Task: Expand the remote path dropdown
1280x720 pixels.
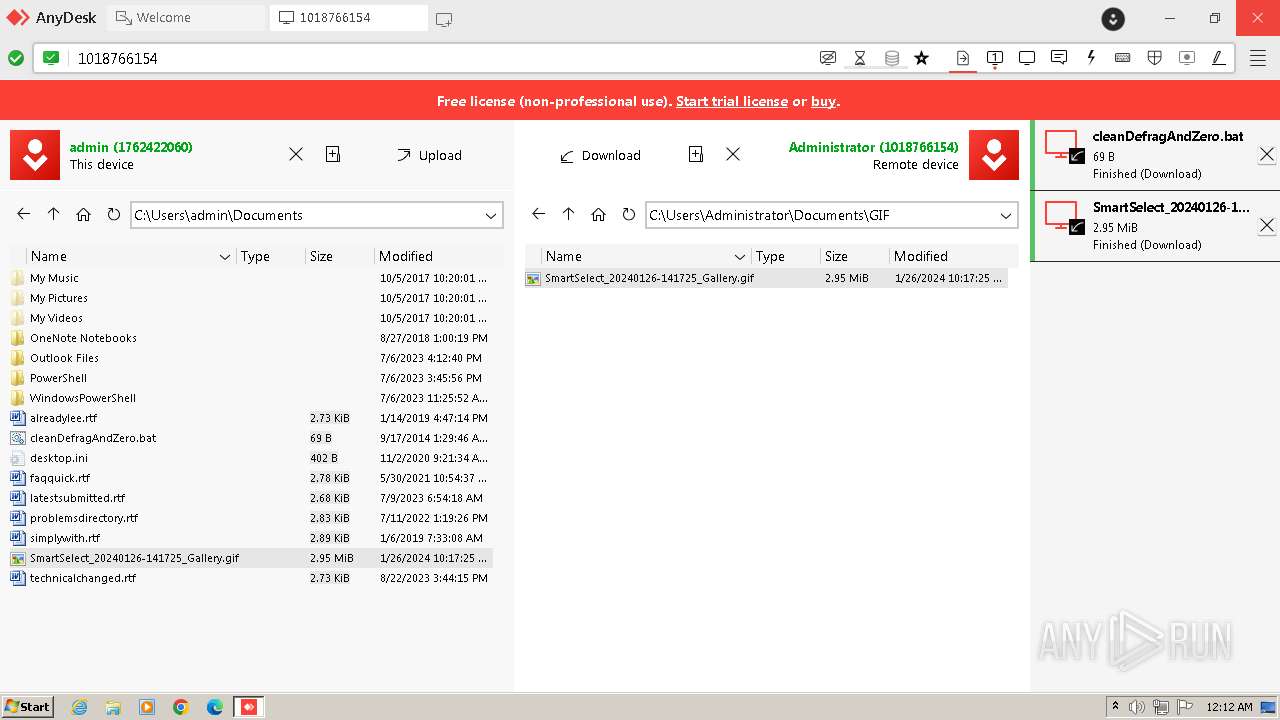Action: coord(1006,215)
